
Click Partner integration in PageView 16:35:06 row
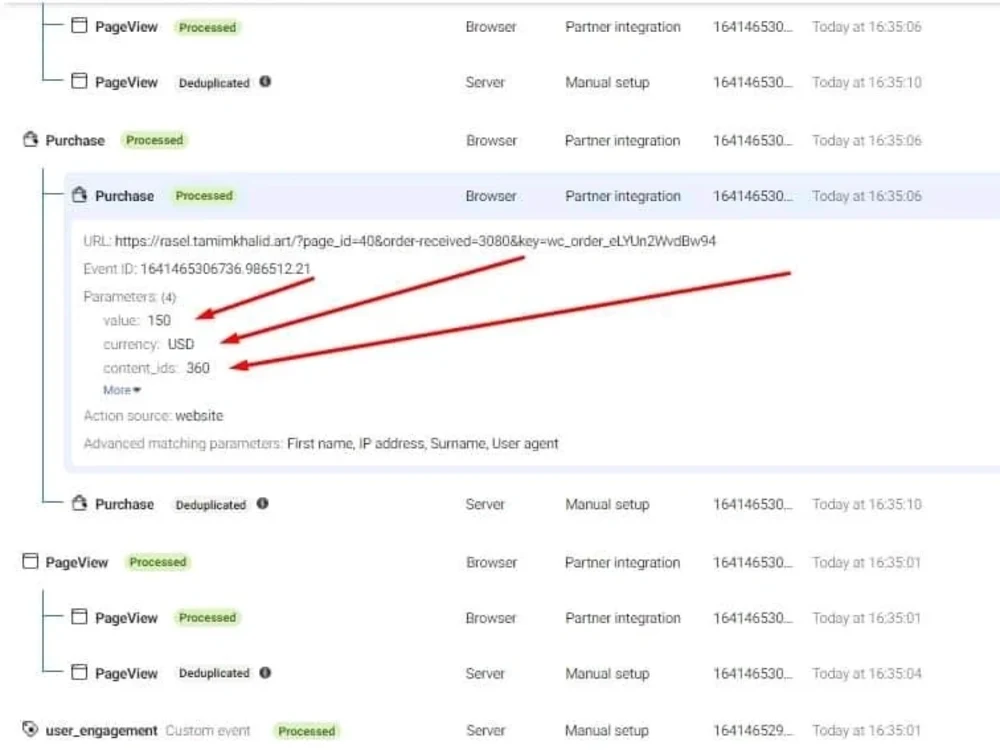pos(622,27)
